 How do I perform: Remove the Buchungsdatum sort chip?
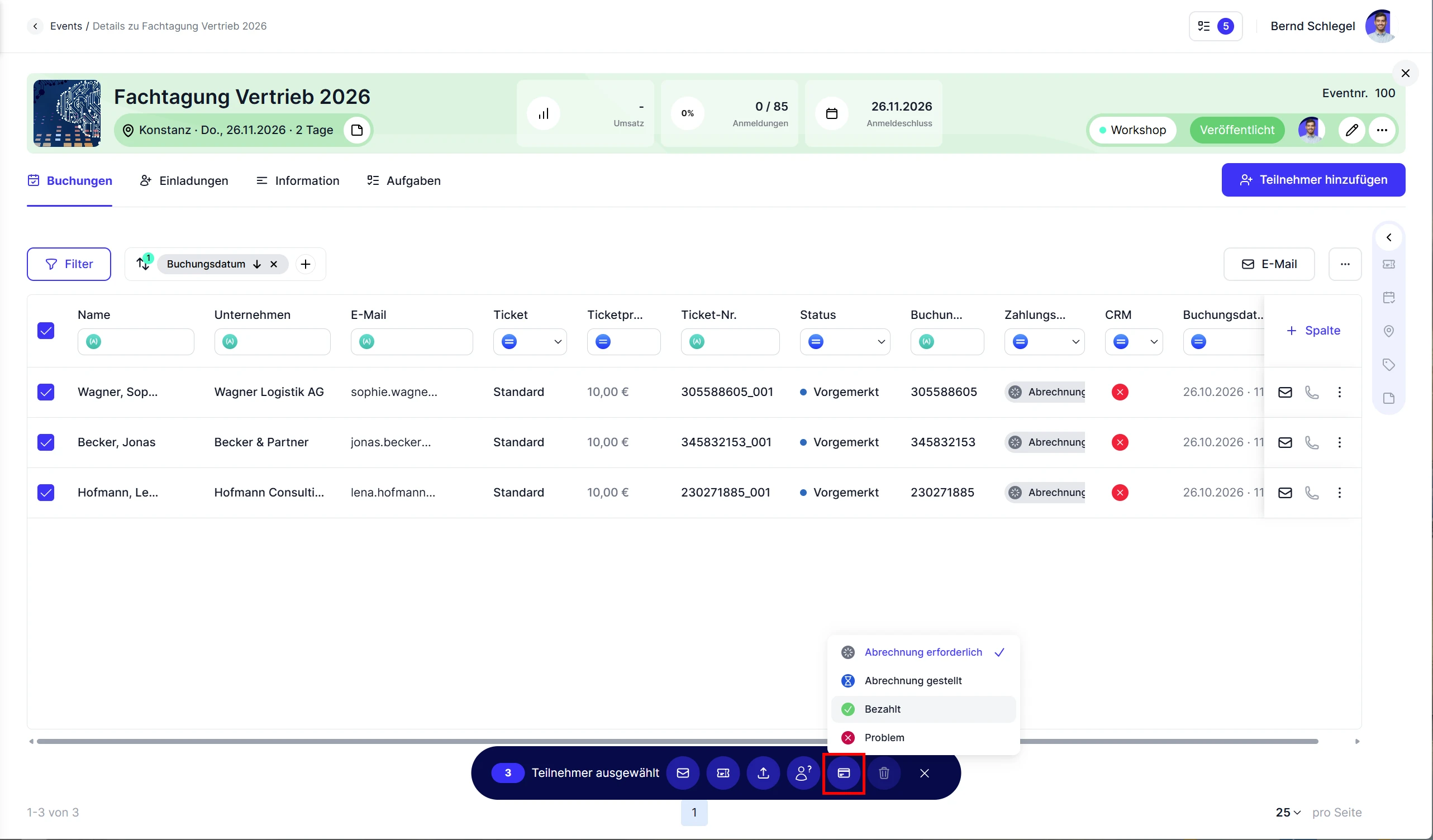274,264
